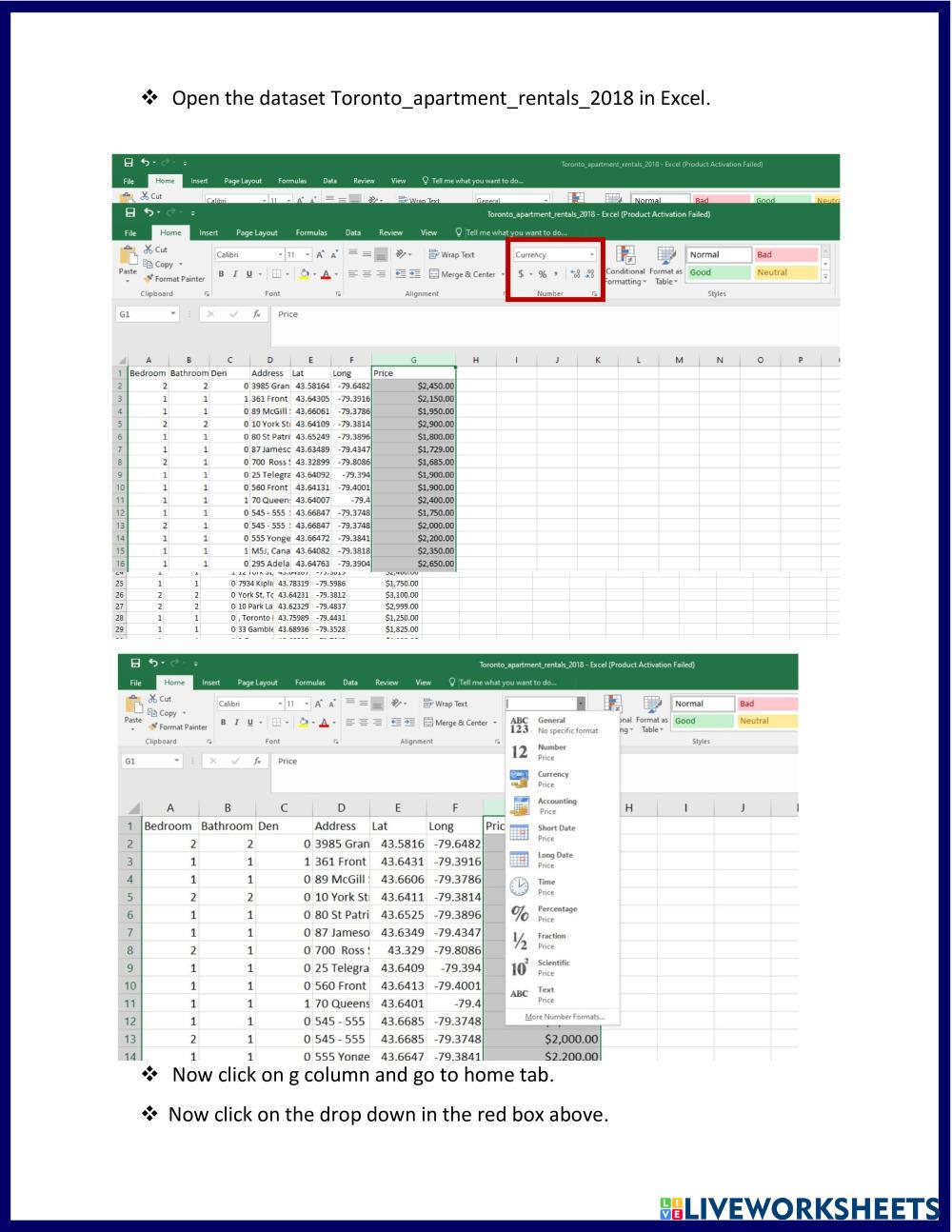Switch to Page Layout tab above the red box
Viewport: 952px width, 1232px height.
(x=256, y=232)
